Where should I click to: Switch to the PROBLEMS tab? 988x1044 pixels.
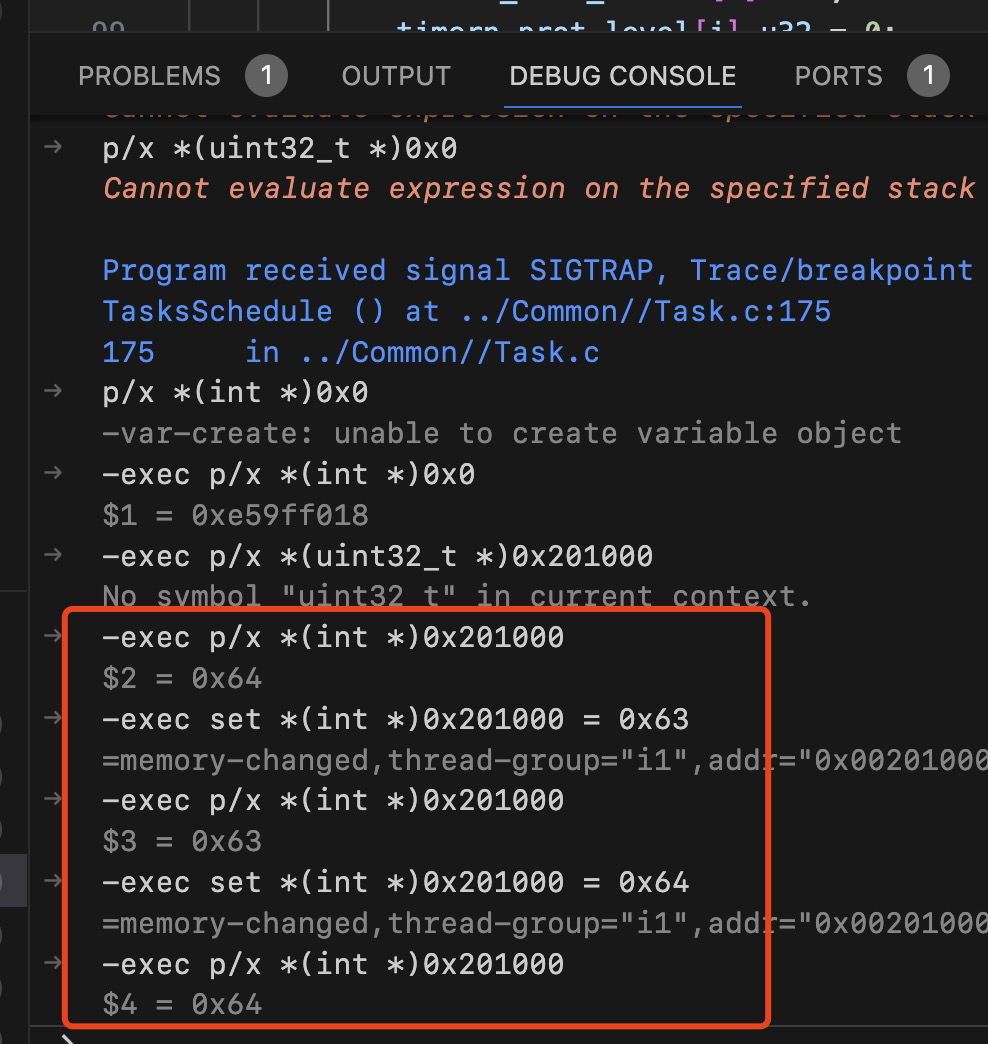[149, 76]
